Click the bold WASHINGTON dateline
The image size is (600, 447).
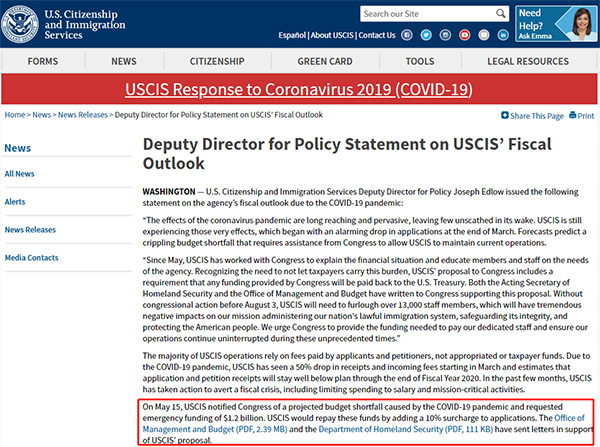pyautogui.click(x=169, y=192)
